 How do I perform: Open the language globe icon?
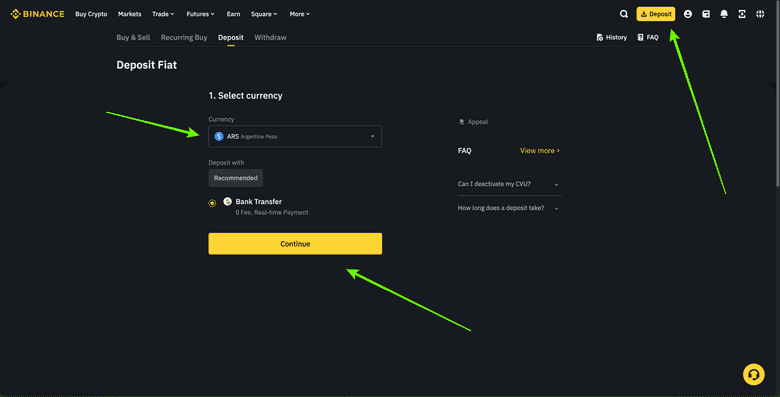760,14
